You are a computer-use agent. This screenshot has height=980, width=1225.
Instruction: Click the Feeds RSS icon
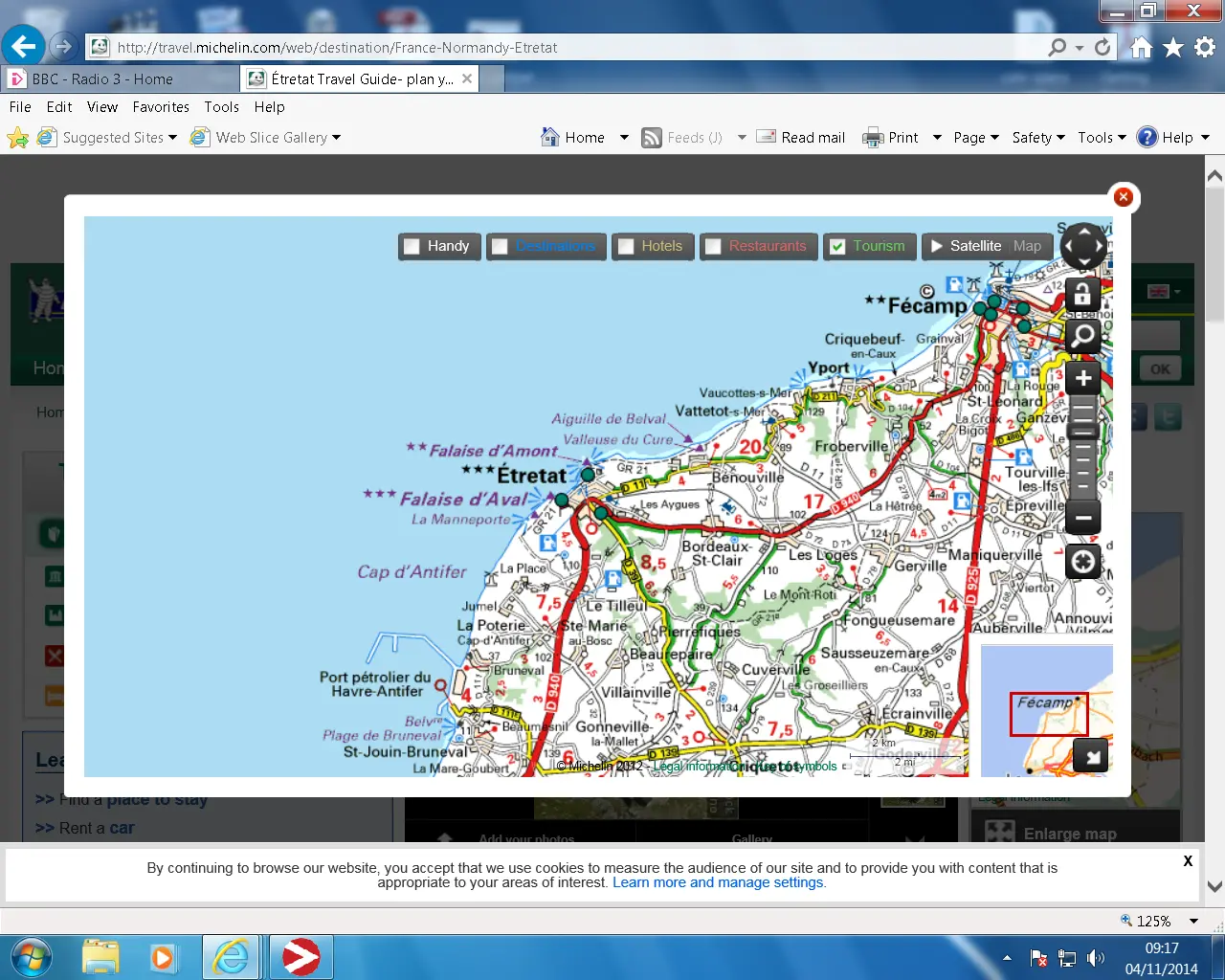[652, 138]
